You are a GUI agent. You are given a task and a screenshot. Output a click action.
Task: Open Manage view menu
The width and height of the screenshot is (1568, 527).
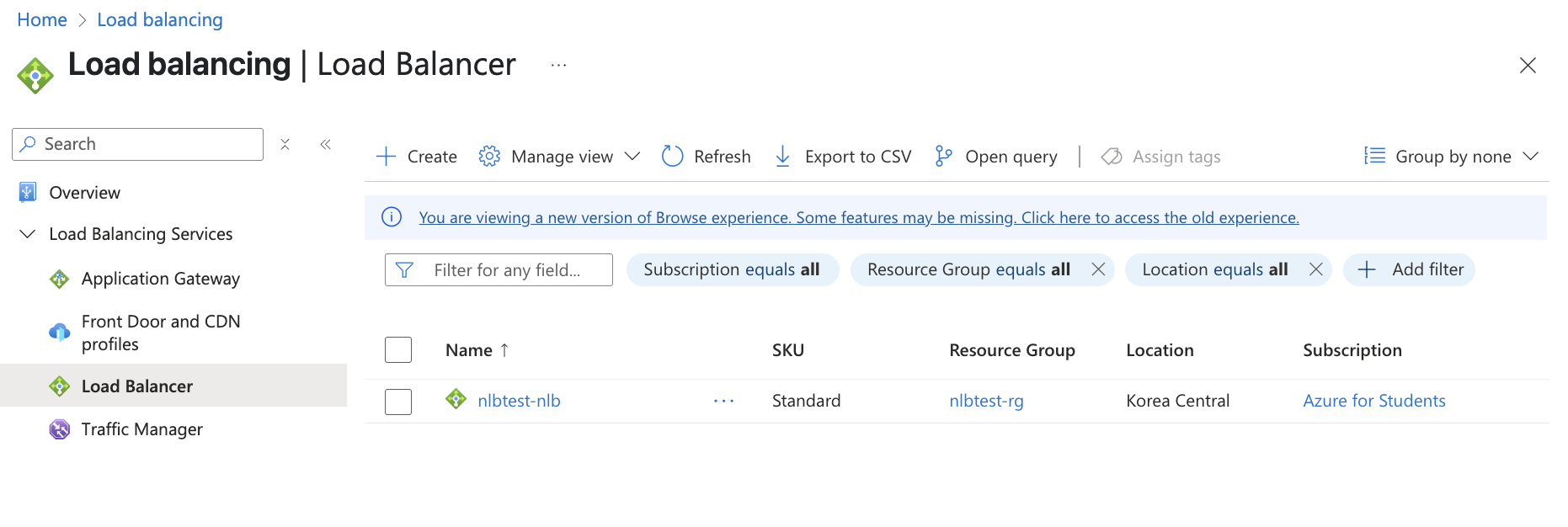coord(559,157)
